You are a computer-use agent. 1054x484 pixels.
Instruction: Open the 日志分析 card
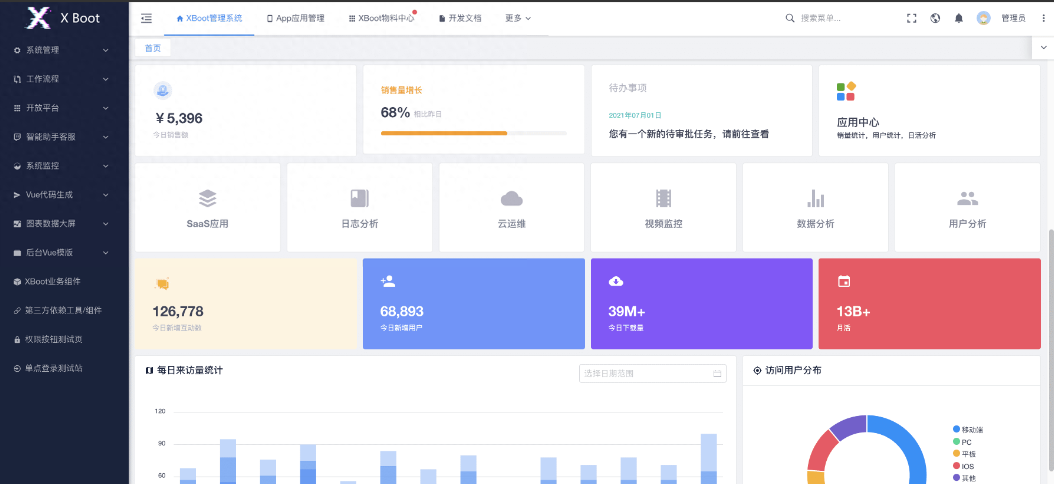tap(360, 208)
